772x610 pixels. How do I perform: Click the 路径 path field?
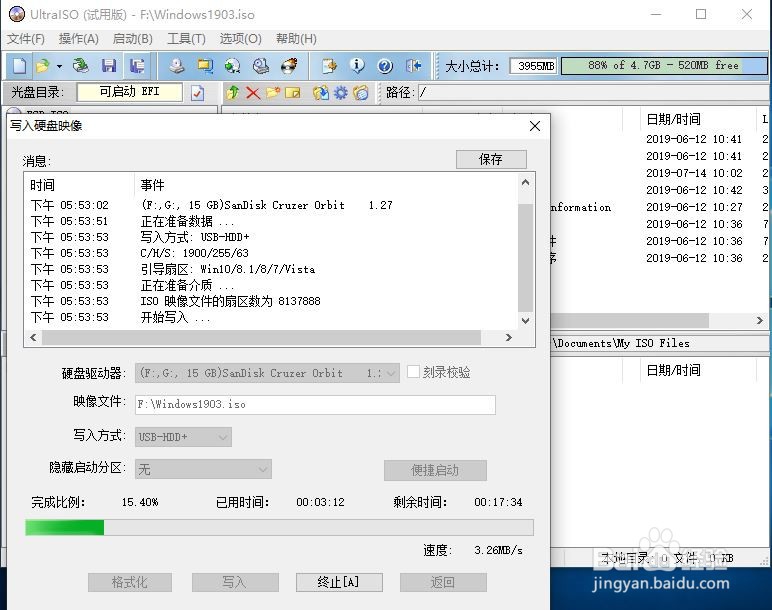tap(594, 93)
